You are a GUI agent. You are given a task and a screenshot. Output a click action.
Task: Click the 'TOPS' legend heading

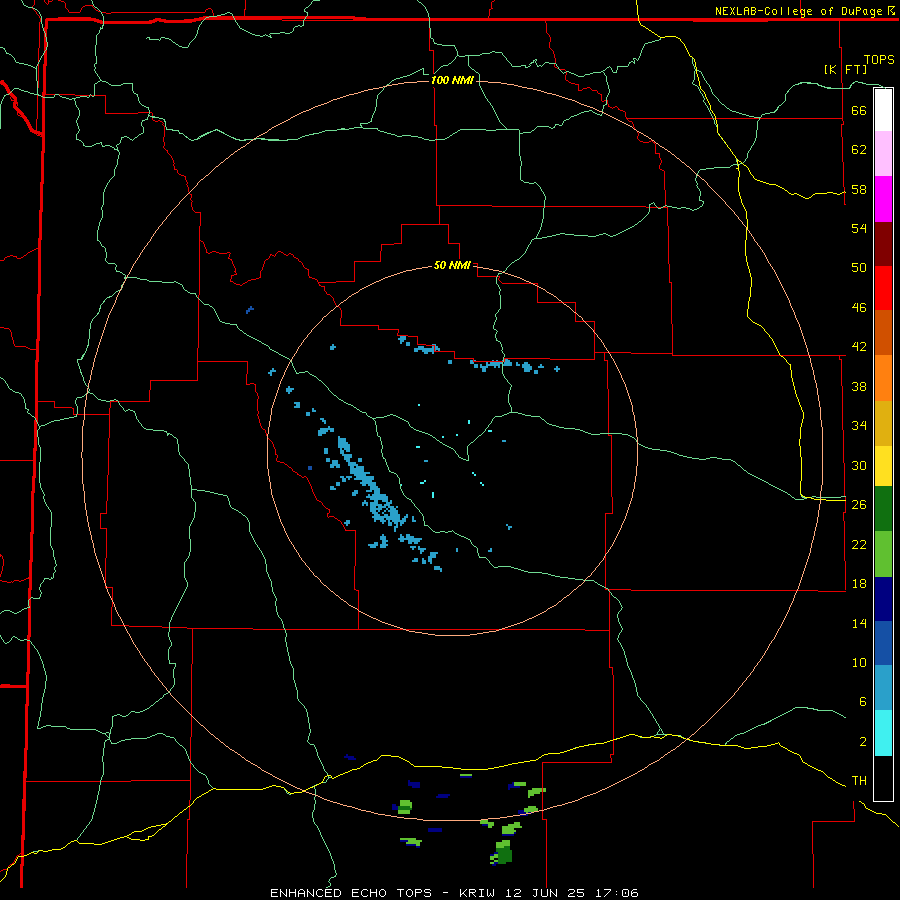[x=879, y=60]
